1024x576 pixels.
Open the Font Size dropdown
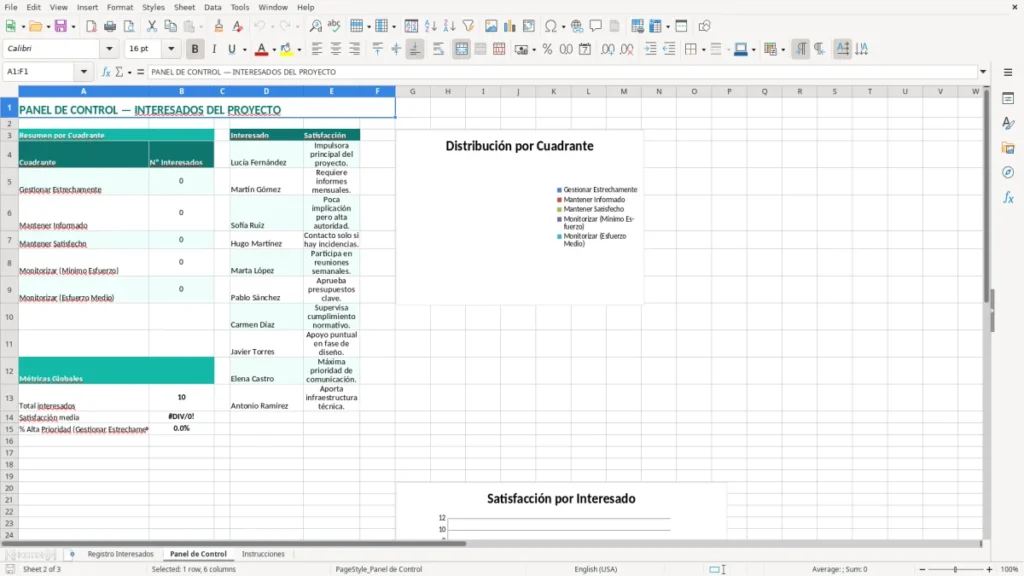171,48
